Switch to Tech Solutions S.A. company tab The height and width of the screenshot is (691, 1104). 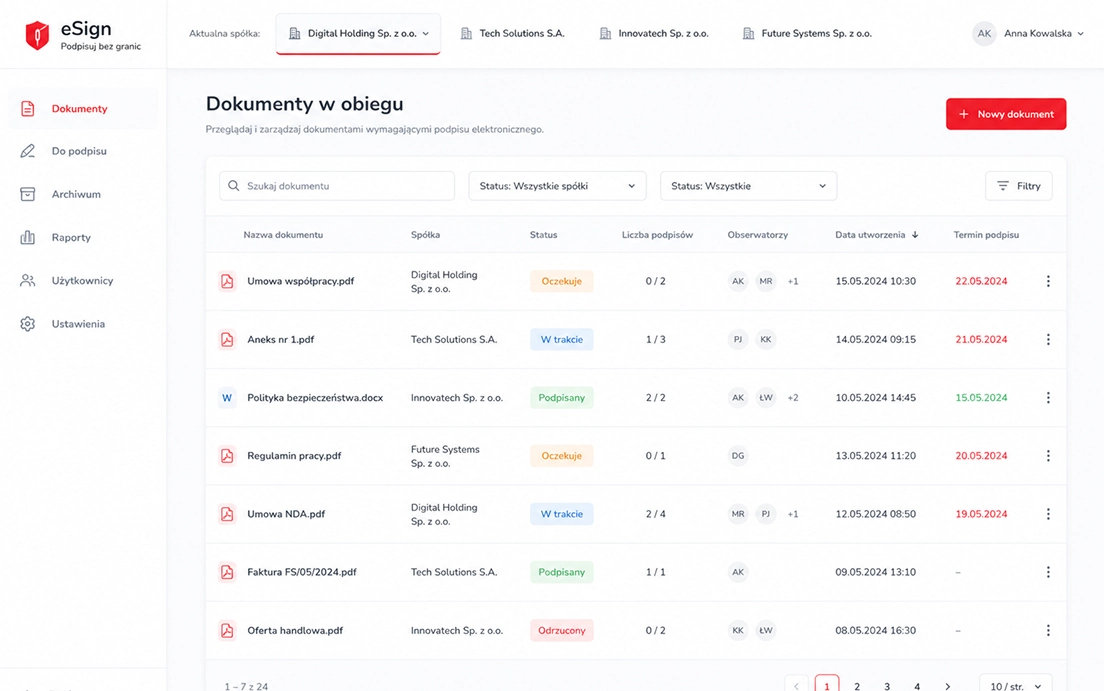(x=513, y=33)
